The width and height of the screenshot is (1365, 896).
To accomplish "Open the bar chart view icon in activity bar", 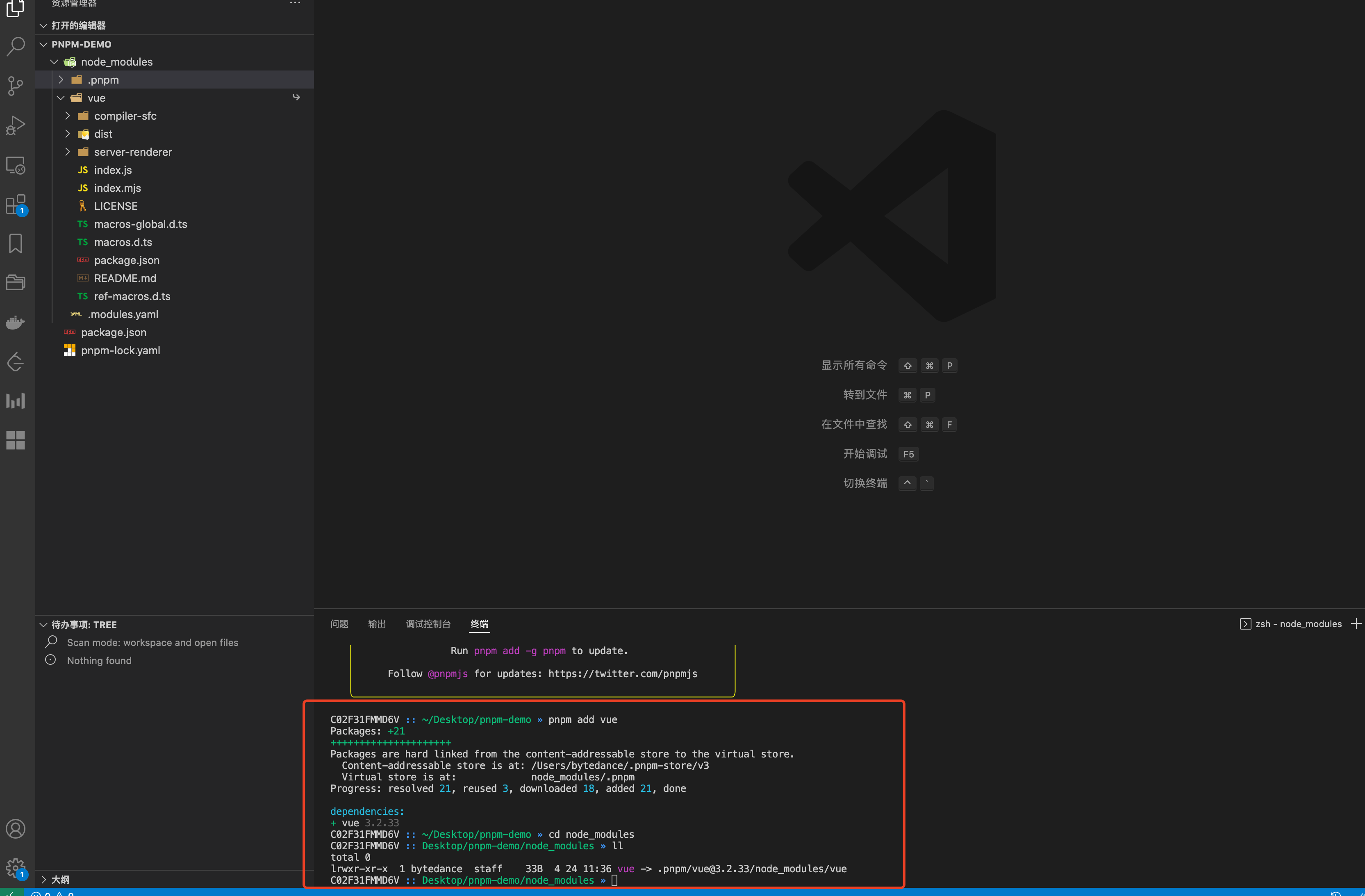I will click(16, 401).
